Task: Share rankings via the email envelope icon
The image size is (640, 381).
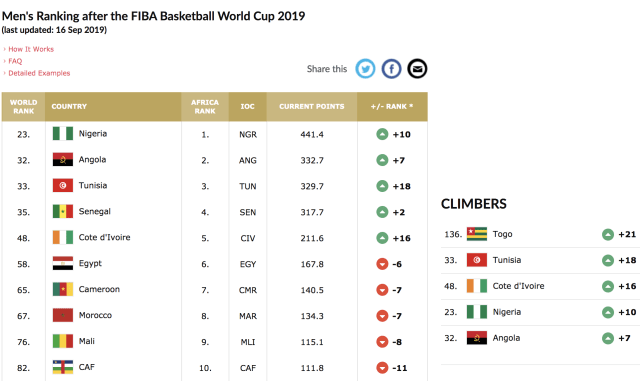Action: click(x=417, y=69)
